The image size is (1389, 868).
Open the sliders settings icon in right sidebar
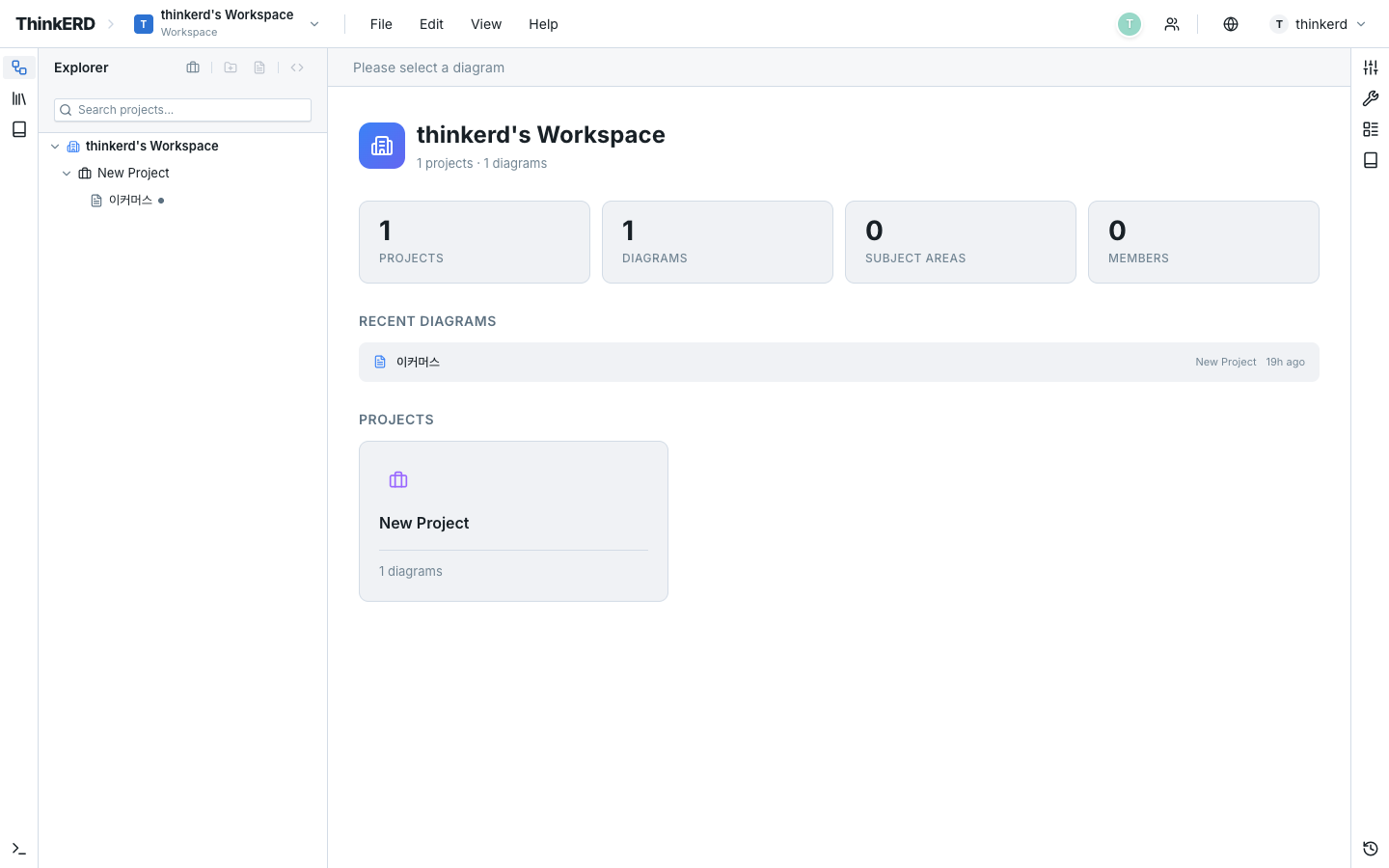[1371, 68]
